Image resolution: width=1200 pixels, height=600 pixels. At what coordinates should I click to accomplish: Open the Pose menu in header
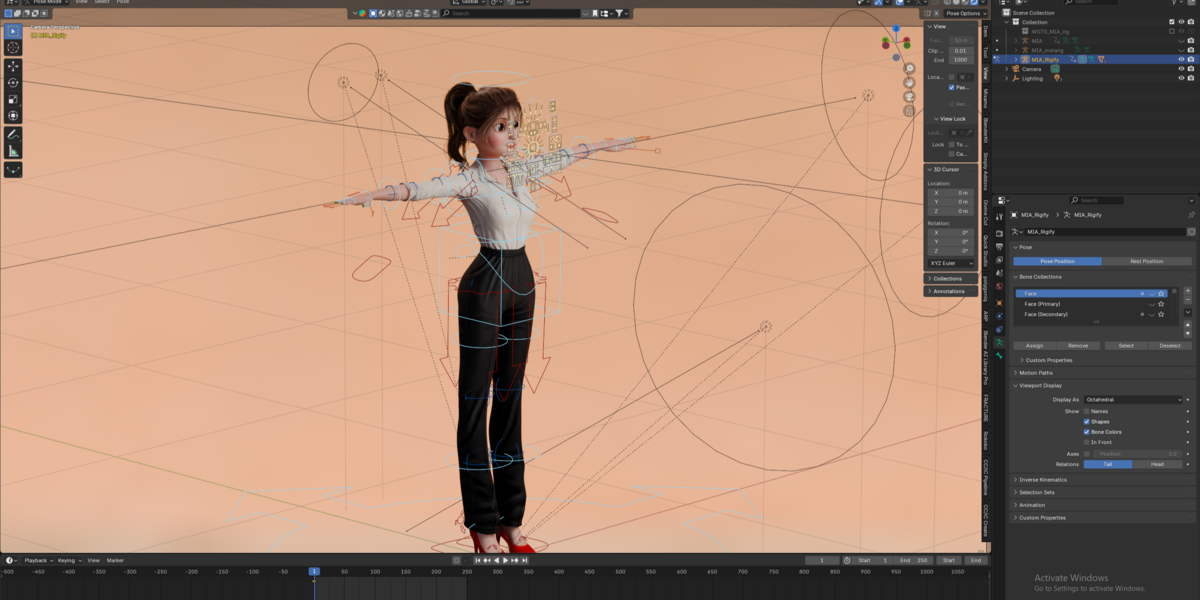[x=123, y=2]
